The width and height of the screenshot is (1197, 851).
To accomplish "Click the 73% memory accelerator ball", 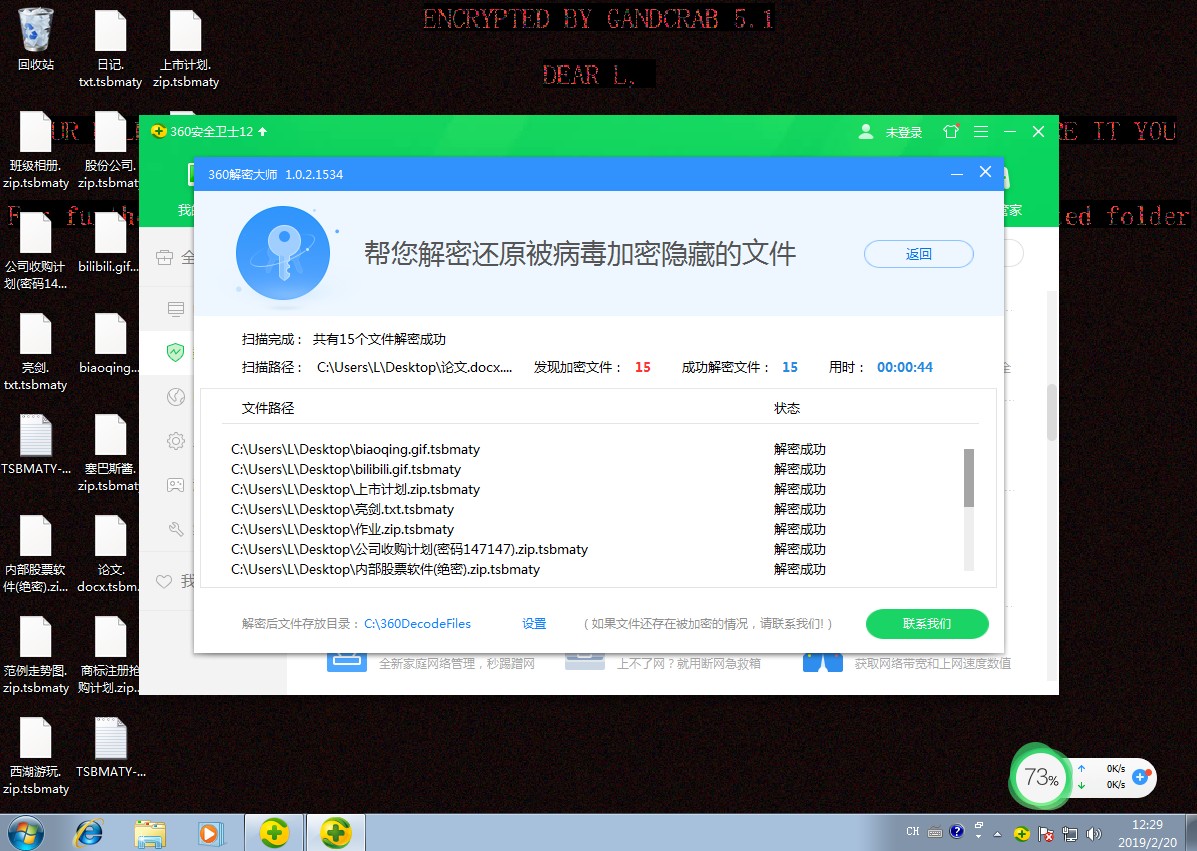I will coord(1041,777).
